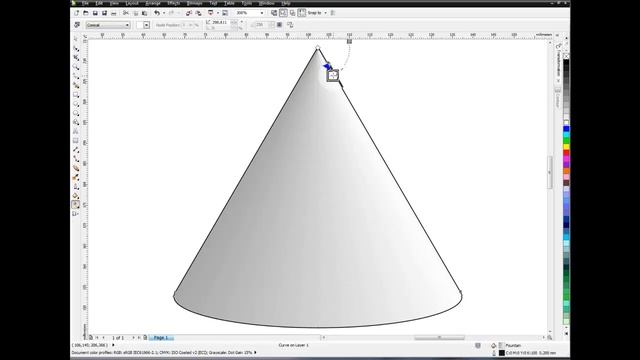
Task: Click the 300% zoom level field
Action: (x=247, y=13)
